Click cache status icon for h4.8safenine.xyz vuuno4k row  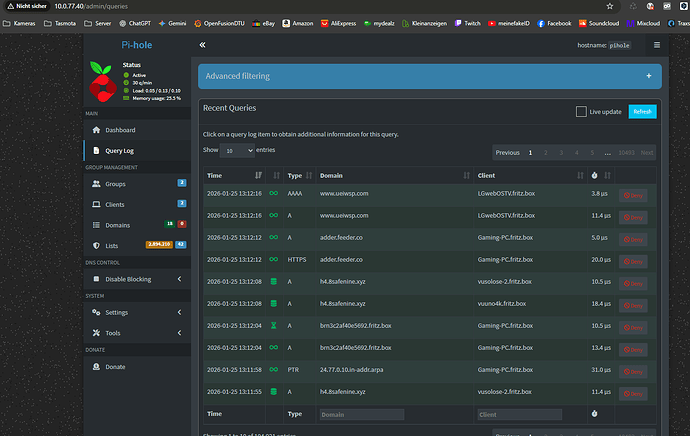[x=273, y=304]
